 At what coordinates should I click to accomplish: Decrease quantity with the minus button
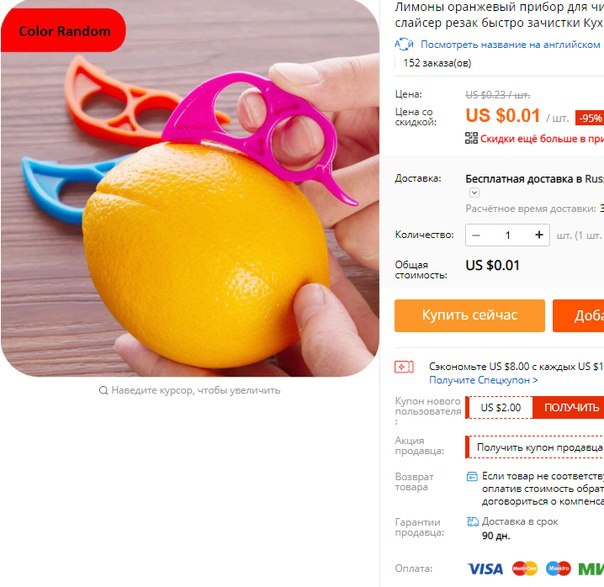tap(476, 235)
